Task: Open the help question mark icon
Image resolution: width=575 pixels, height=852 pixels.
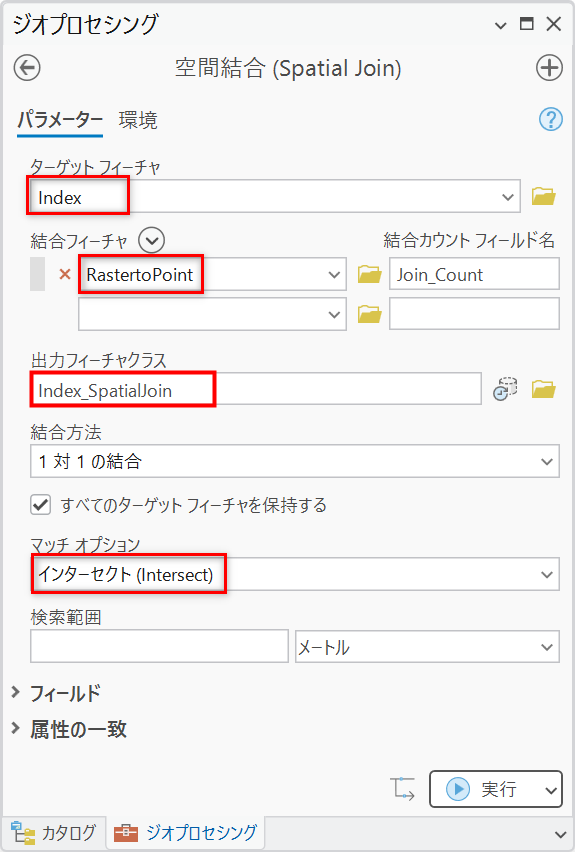Action: 551,119
